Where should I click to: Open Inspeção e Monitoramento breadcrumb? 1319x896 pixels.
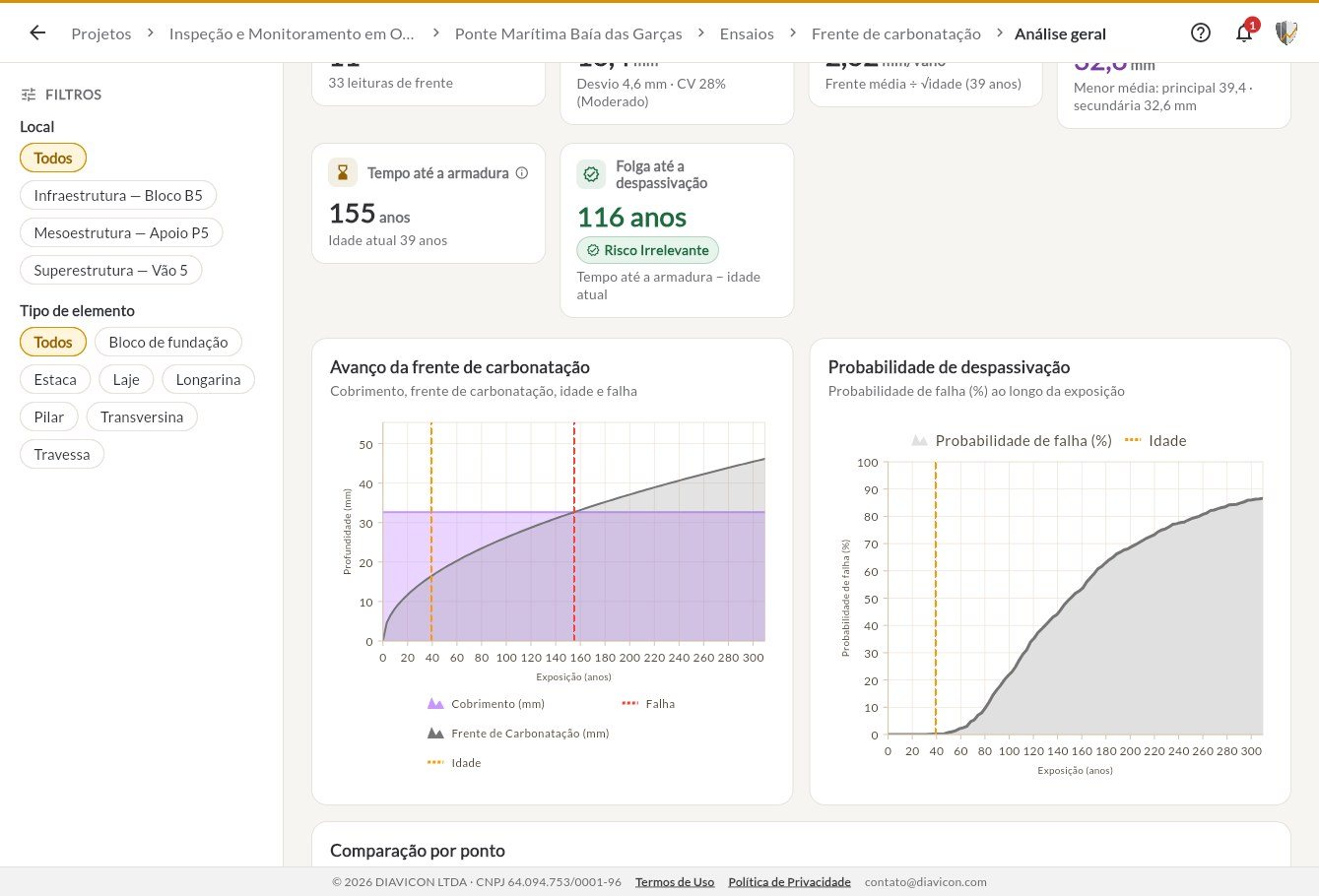point(292,33)
